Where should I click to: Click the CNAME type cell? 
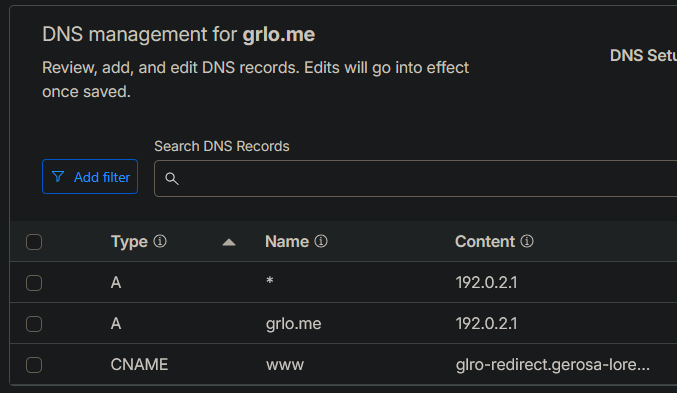[139, 365]
